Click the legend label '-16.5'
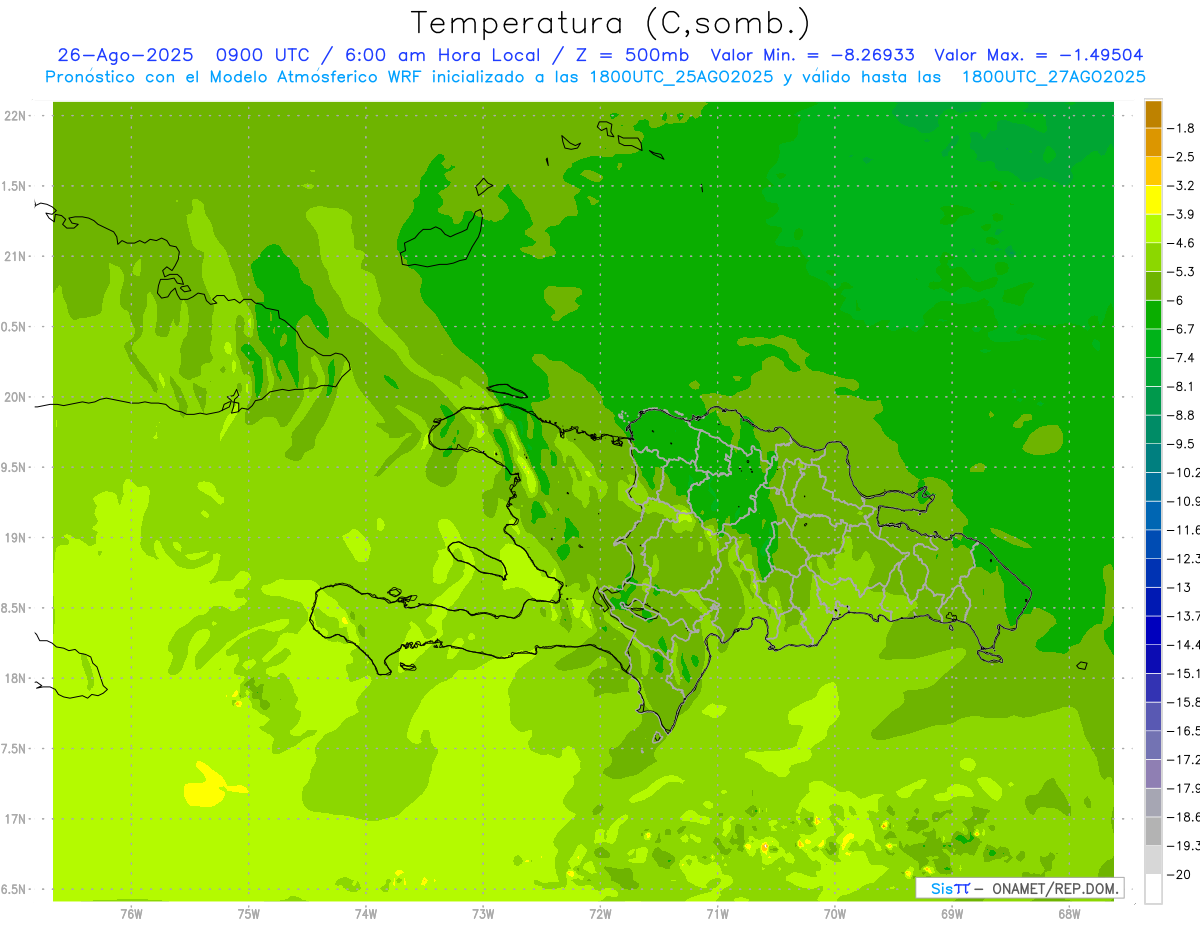 (1185, 731)
